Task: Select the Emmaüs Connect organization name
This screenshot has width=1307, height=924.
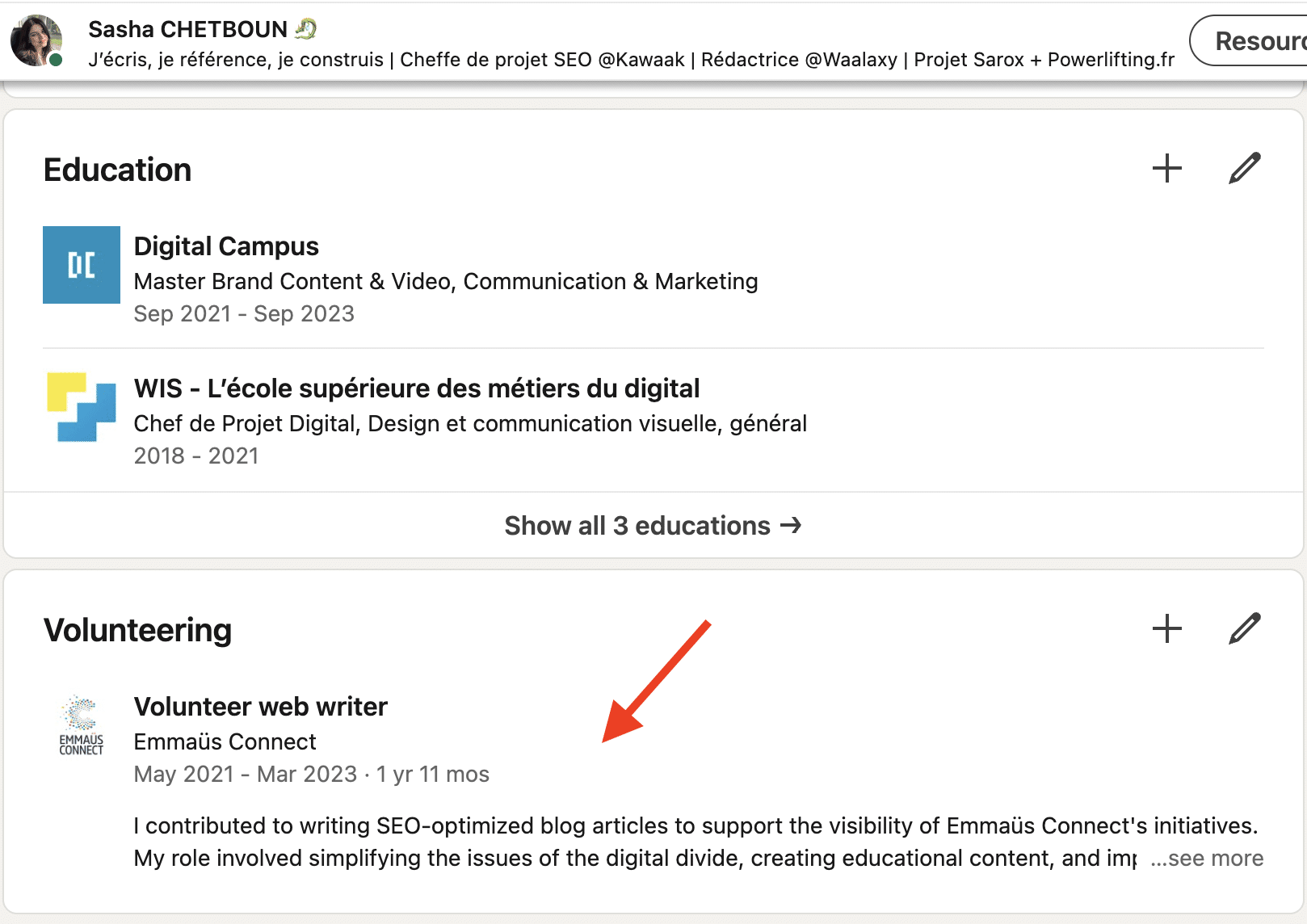Action: (225, 741)
